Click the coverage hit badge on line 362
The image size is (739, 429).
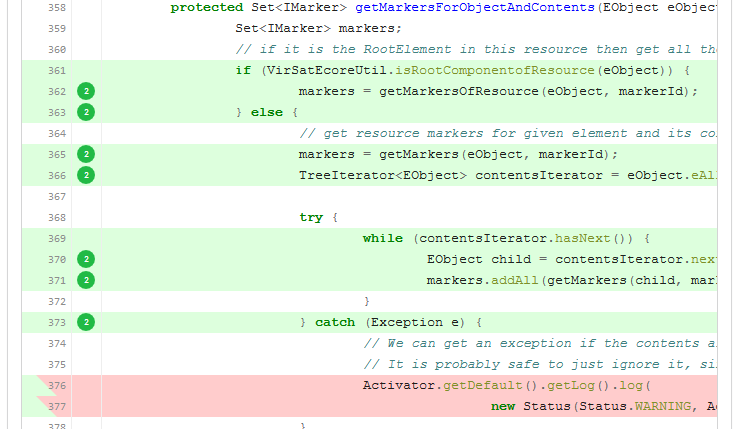coord(86,91)
